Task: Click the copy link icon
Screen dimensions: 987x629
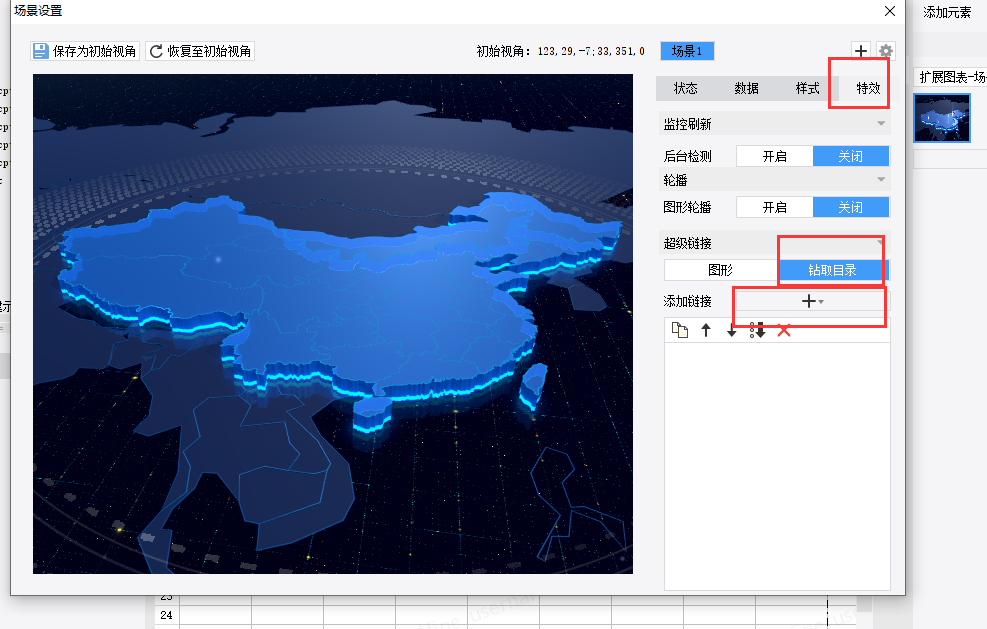Action: 680,330
